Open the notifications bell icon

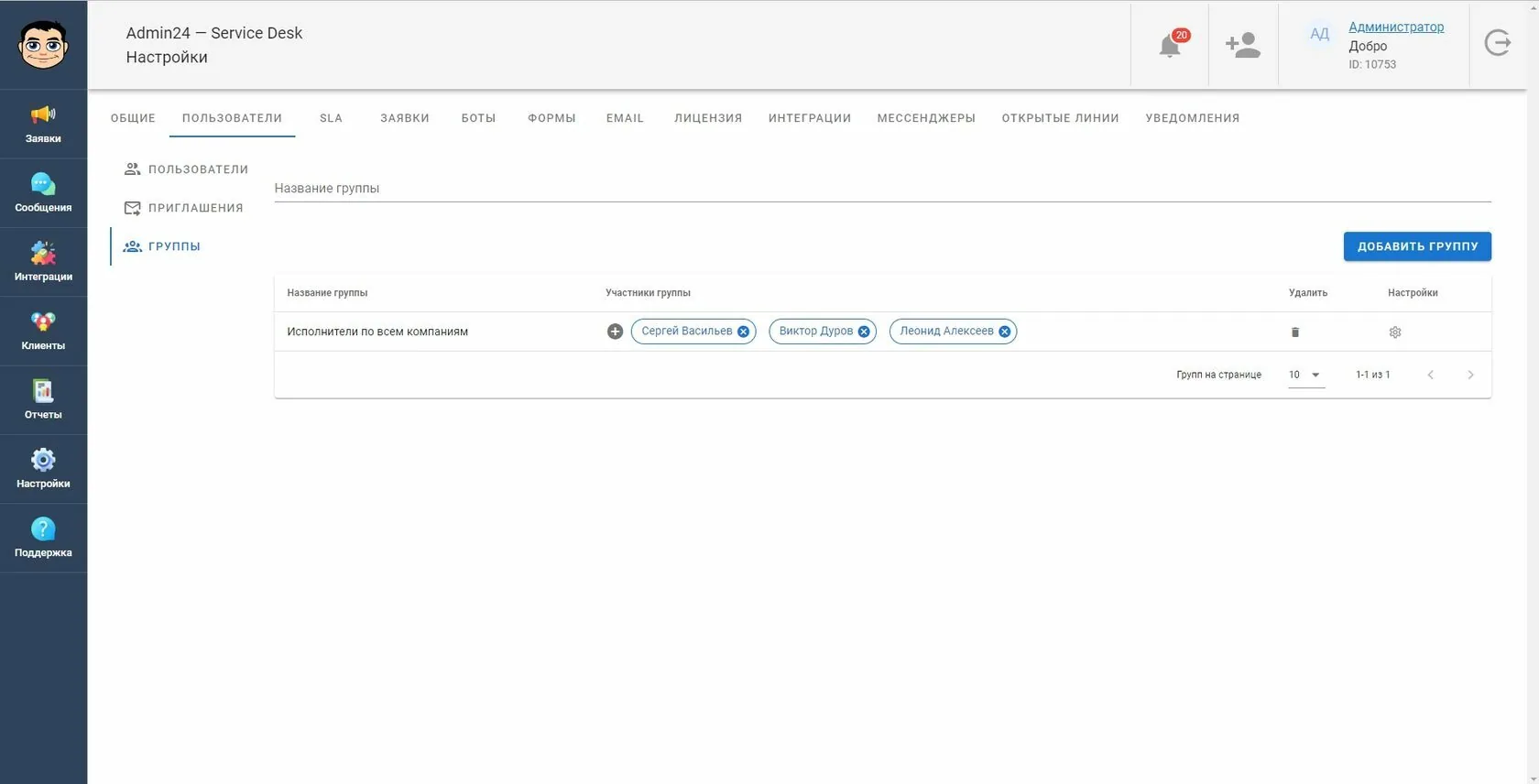point(1170,45)
